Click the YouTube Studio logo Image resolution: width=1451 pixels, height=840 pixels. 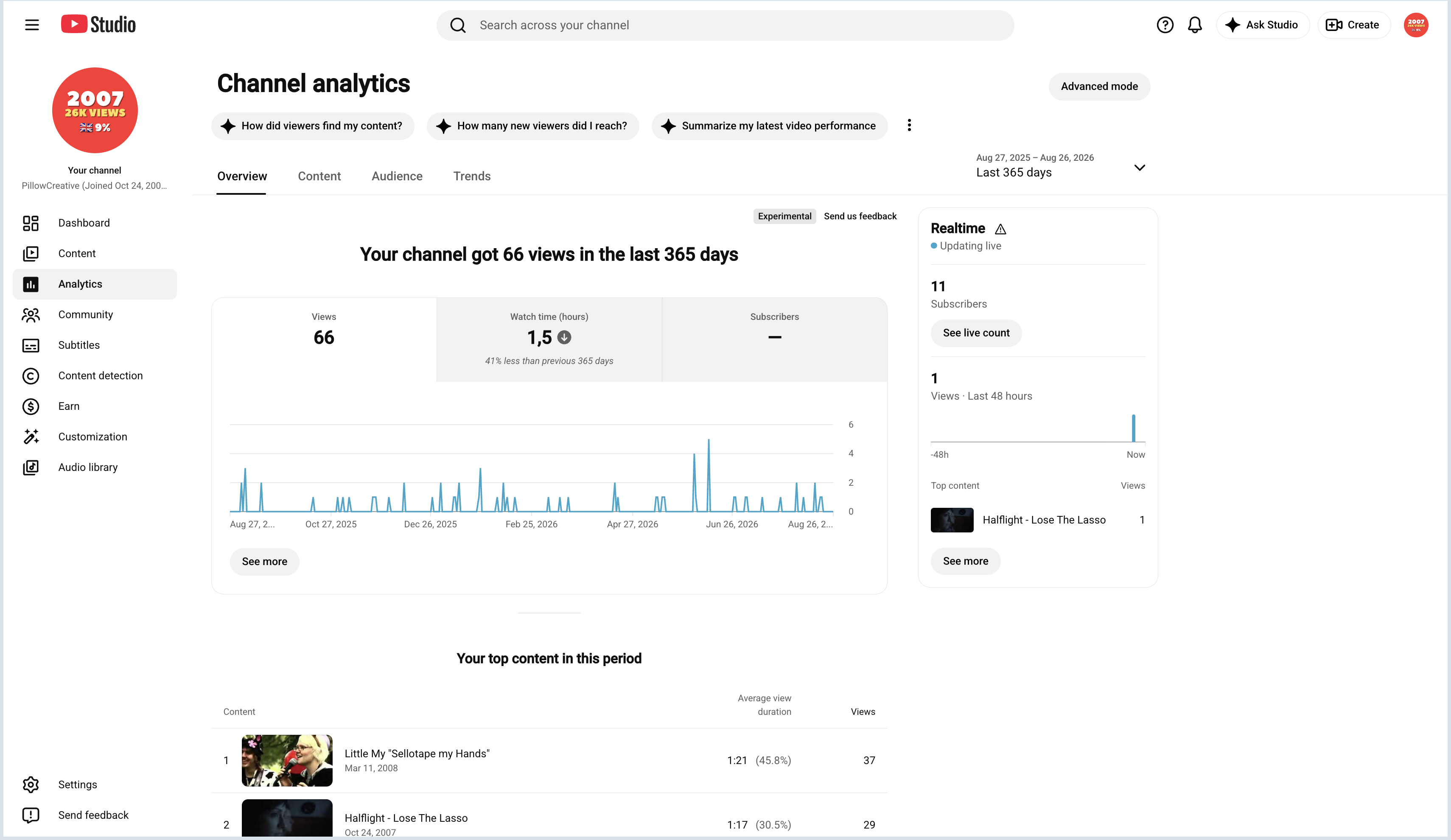tap(98, 24)
